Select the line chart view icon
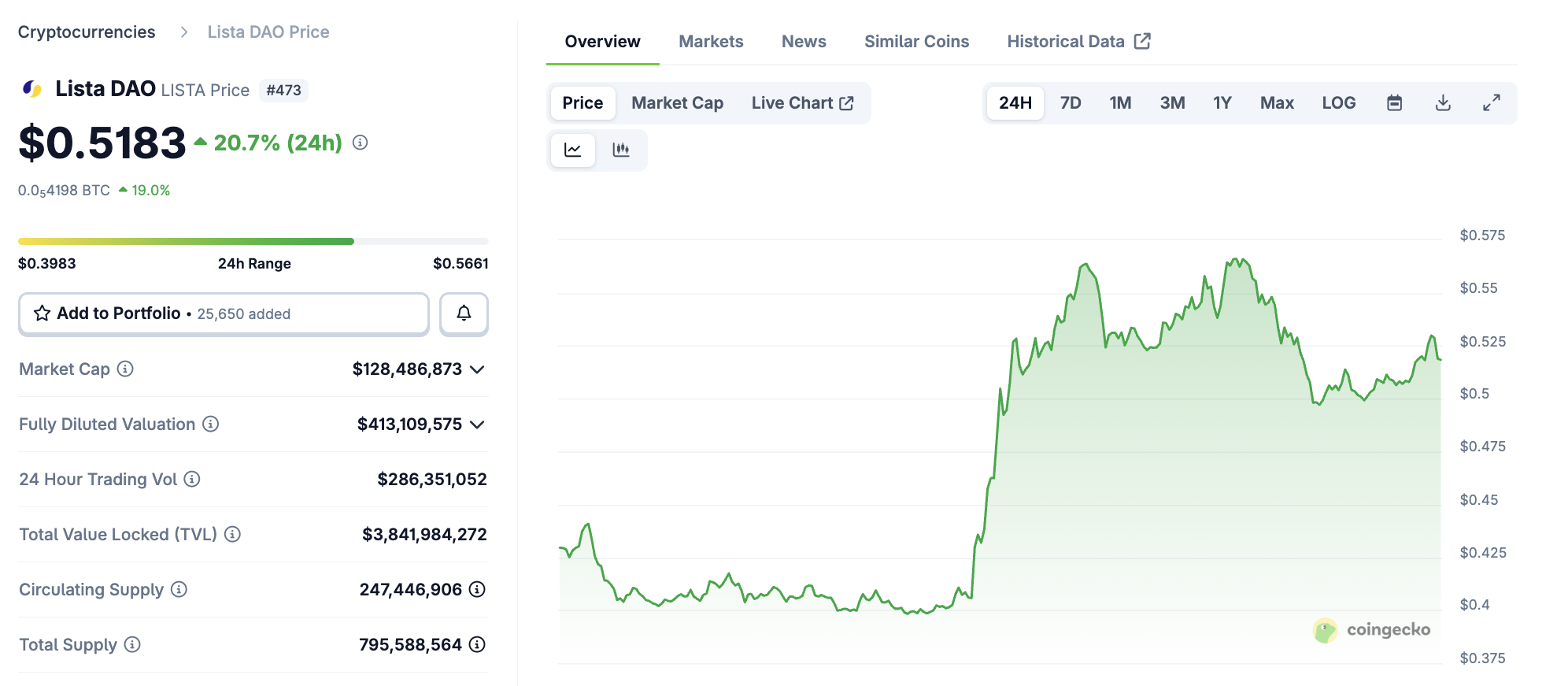This screenshot has width=1568, height=686. [x=573, y=150]
